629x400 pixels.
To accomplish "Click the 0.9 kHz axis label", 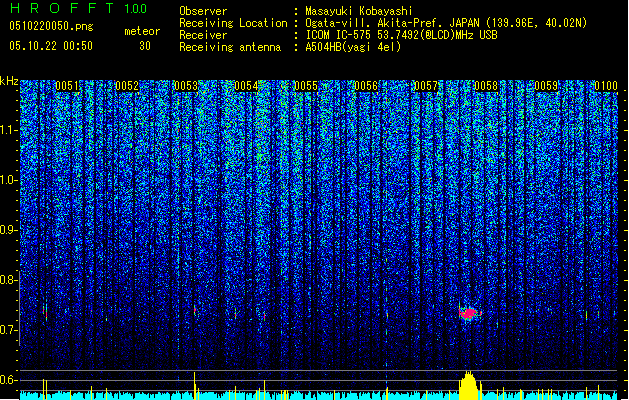I will tap(9, 230).
